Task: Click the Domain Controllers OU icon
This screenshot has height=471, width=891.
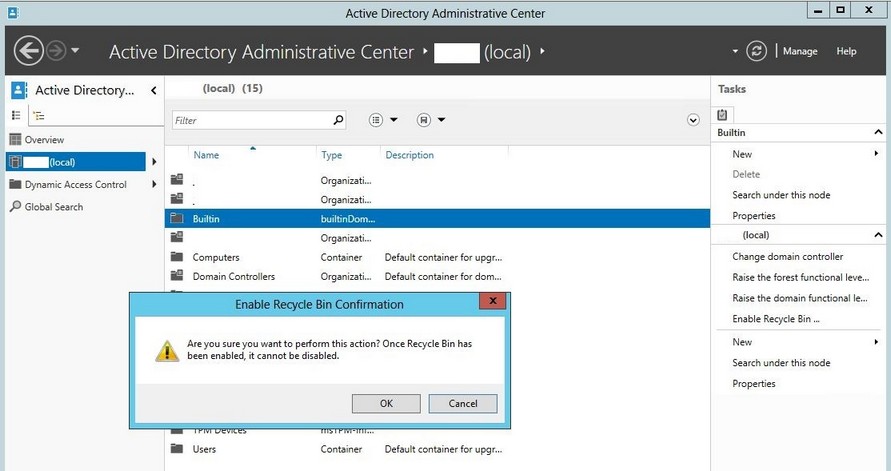Action: 177,276
